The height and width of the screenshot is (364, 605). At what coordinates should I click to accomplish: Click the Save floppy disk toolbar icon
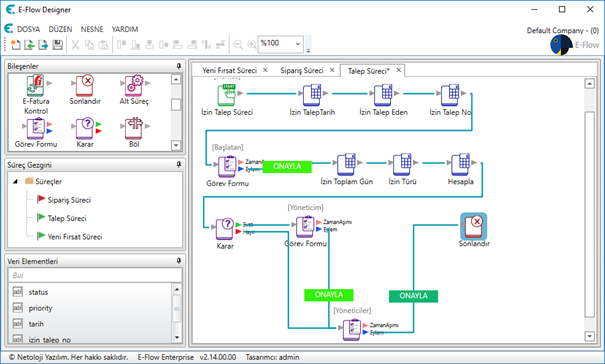pyautogui.click(x=57, y=45)
